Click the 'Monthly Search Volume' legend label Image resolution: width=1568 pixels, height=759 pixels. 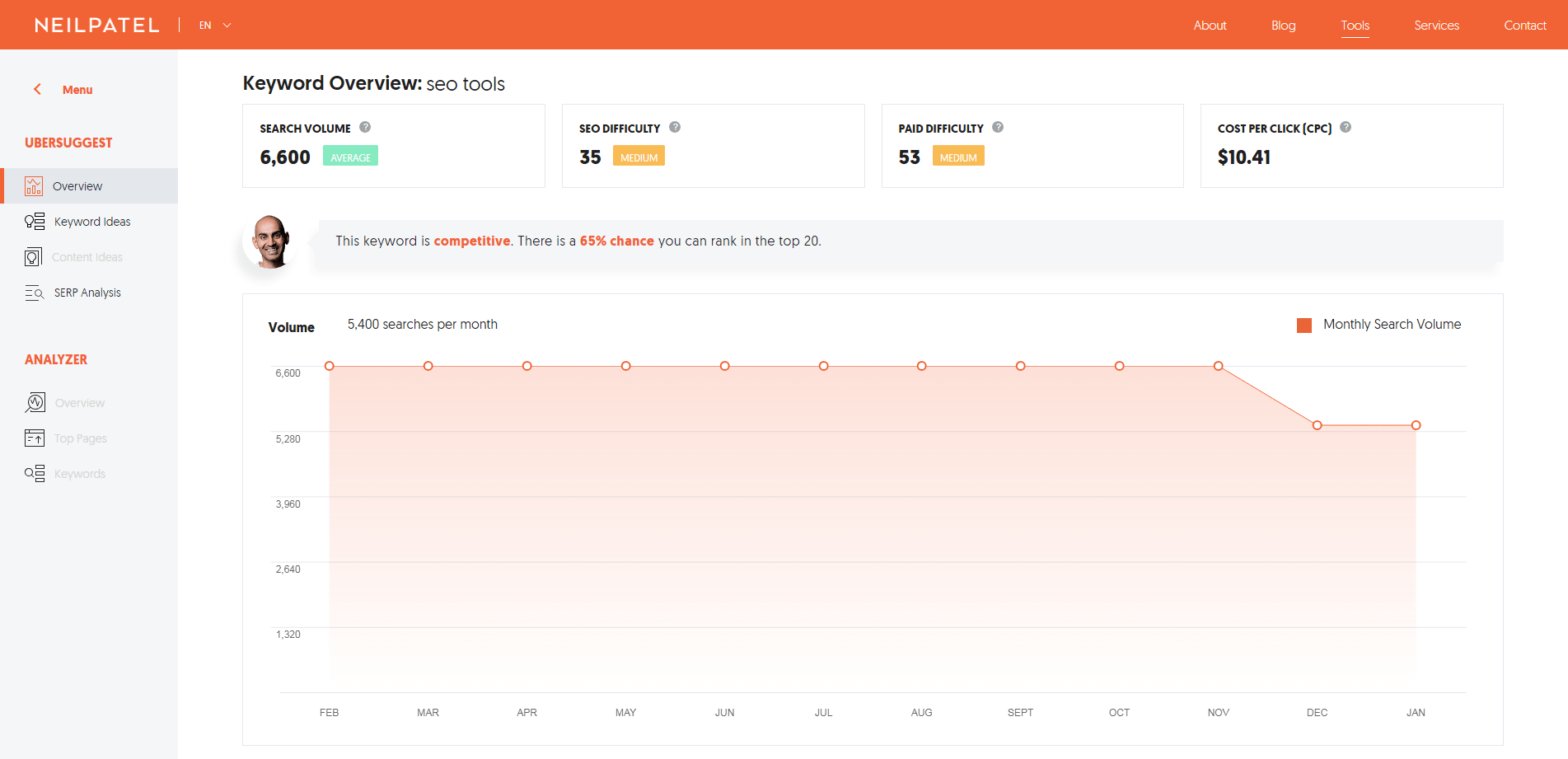[1392, 325]
